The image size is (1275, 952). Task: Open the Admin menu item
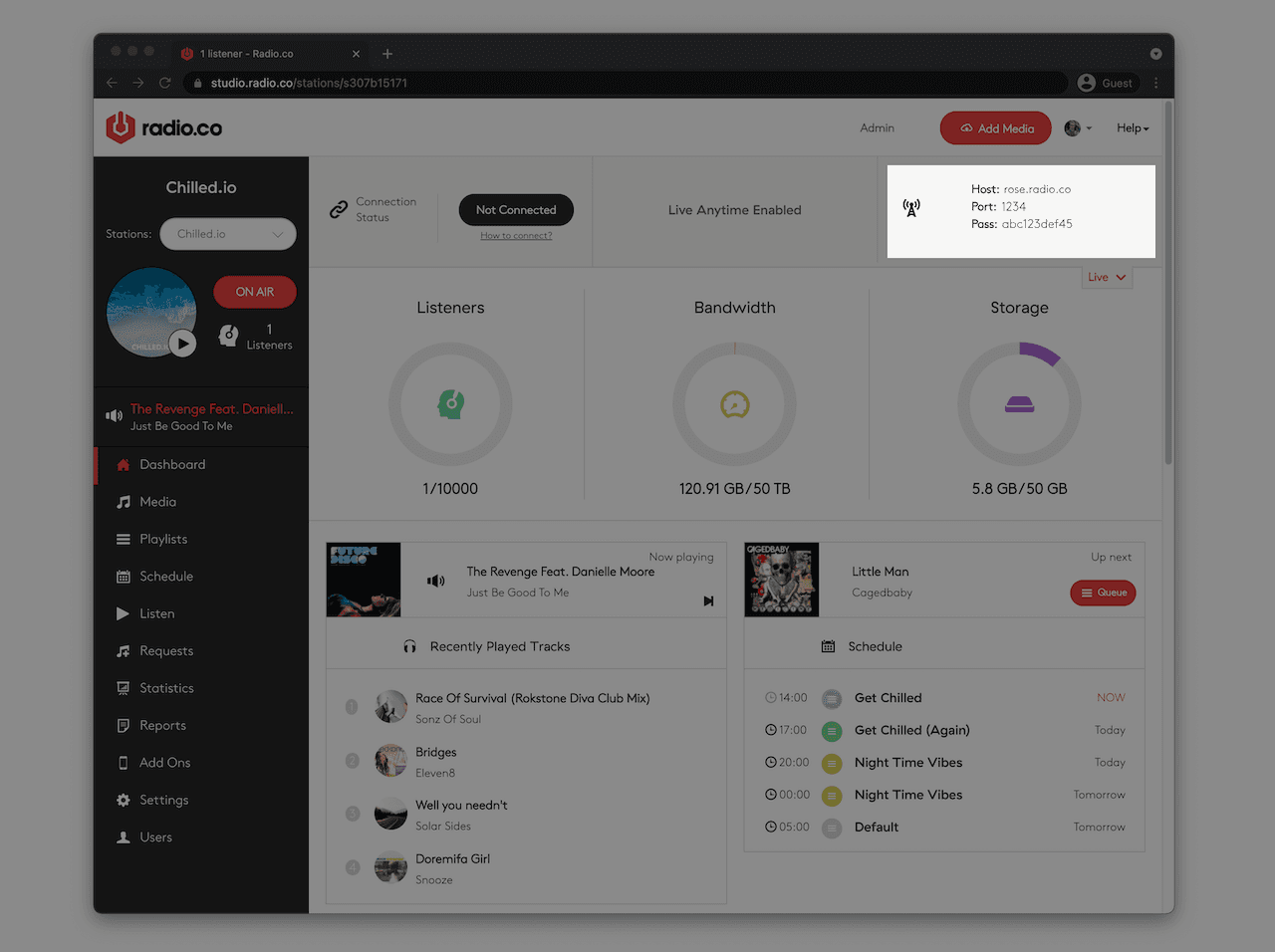click(x=877, y=127)
